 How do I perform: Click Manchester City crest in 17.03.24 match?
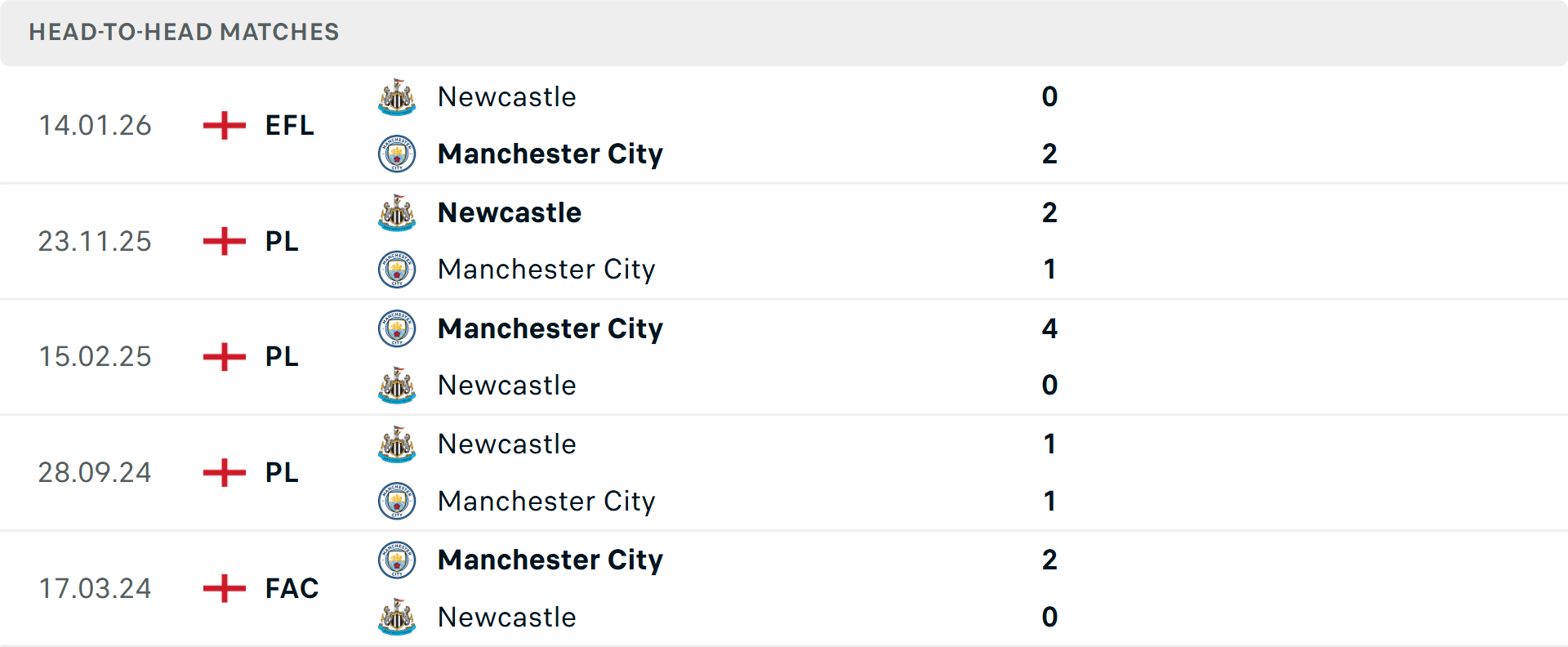pyautogui.click(x=397, y=560)
